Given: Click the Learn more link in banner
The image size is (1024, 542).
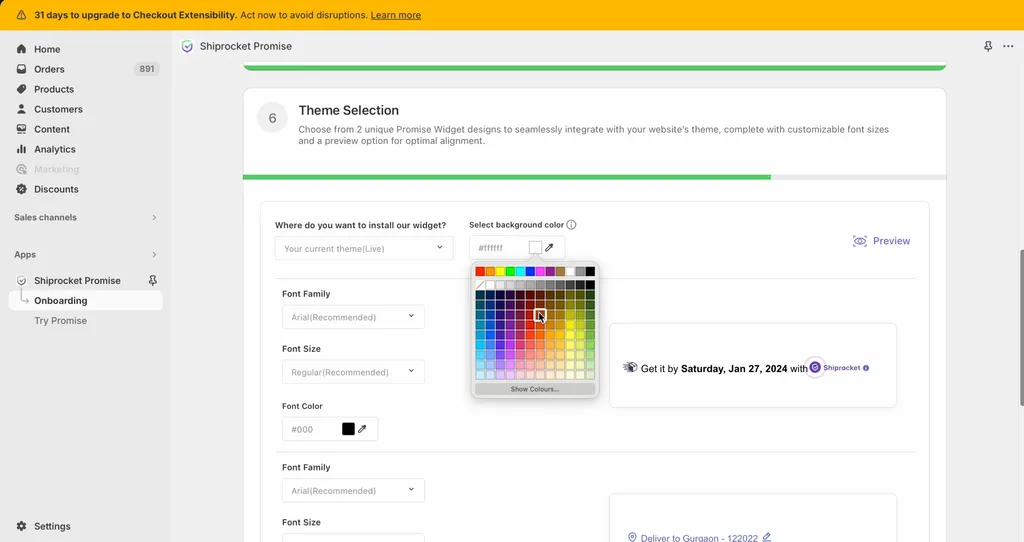Looking at the screenshot, I should [395, 15].
